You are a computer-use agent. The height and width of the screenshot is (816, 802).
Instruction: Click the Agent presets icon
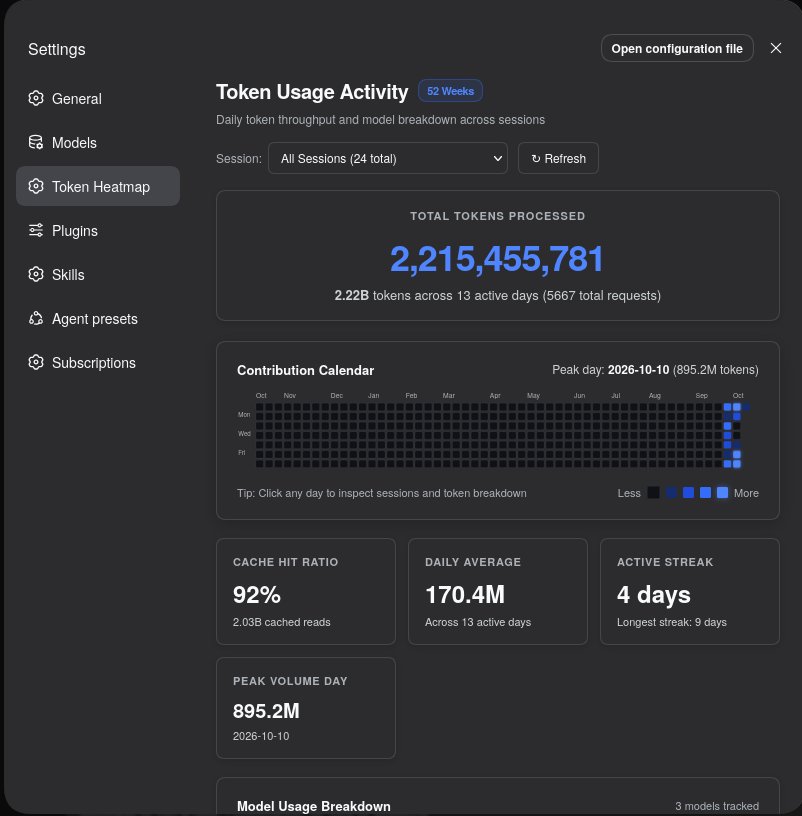36,318
